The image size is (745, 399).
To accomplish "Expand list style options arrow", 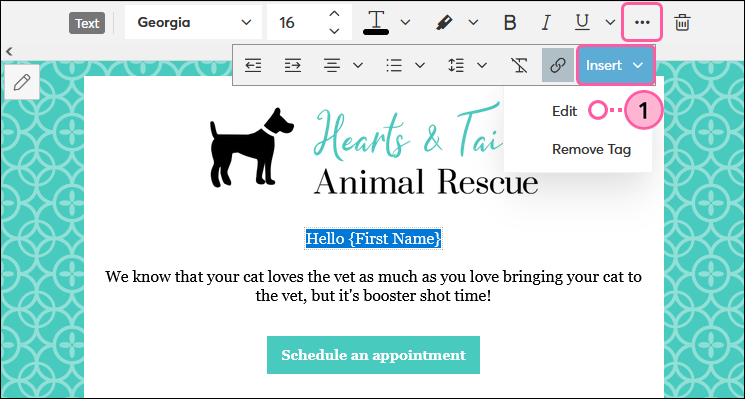I will 420,66.
